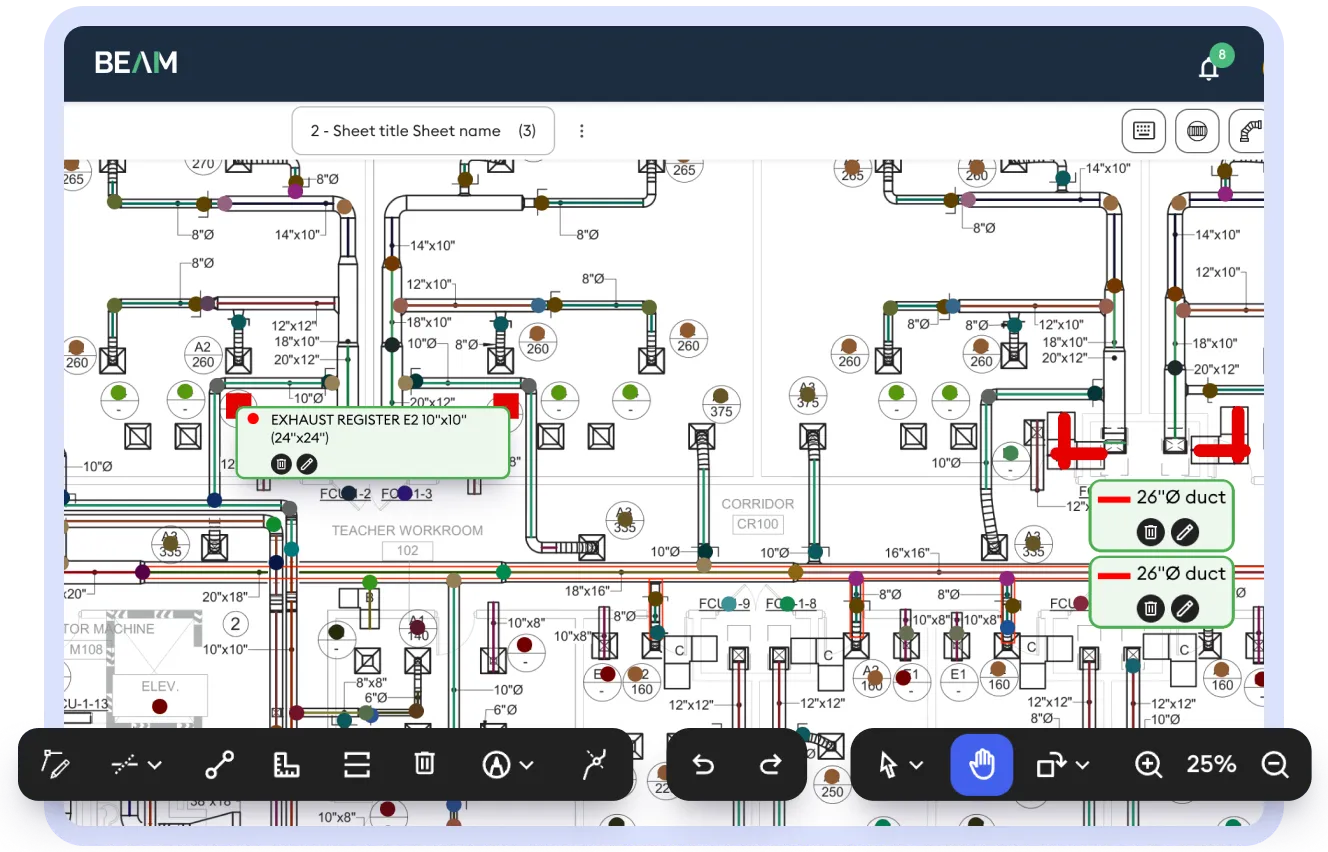Screen dimensions: 1328x852
Task: Click the TEACHER WORKROOM room label
Action: 408,531
